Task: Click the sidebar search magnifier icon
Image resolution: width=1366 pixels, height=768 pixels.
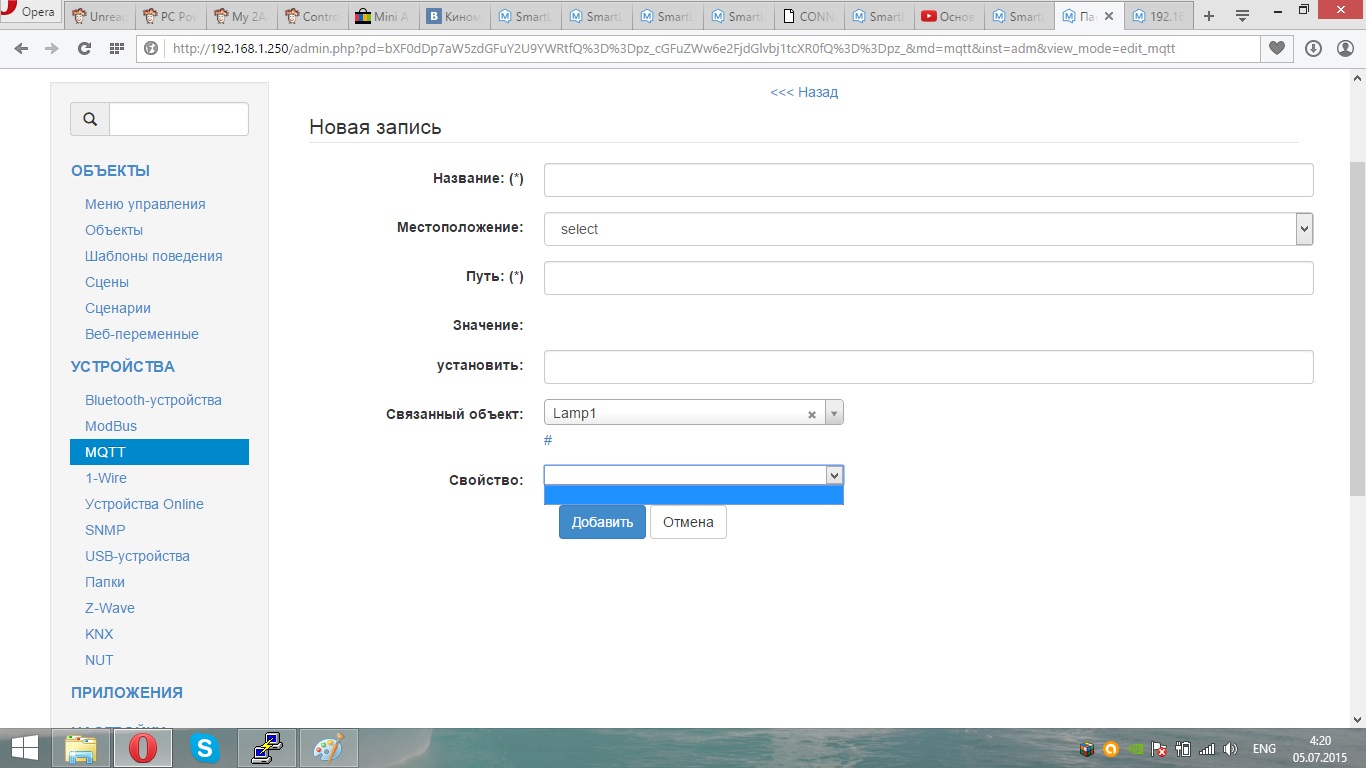Action: 90,119
